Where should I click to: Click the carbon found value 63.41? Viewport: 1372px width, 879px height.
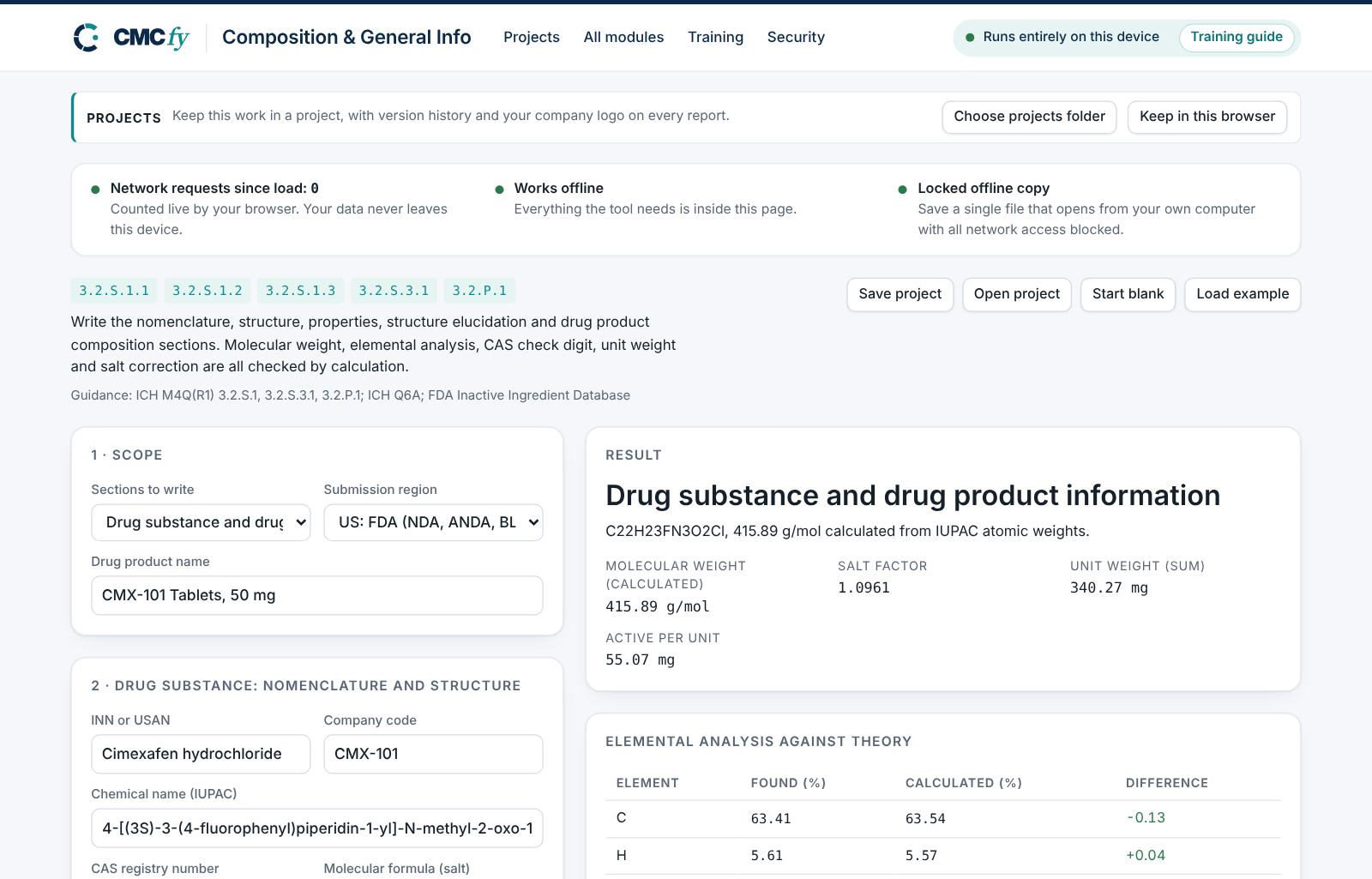point(771,818)
